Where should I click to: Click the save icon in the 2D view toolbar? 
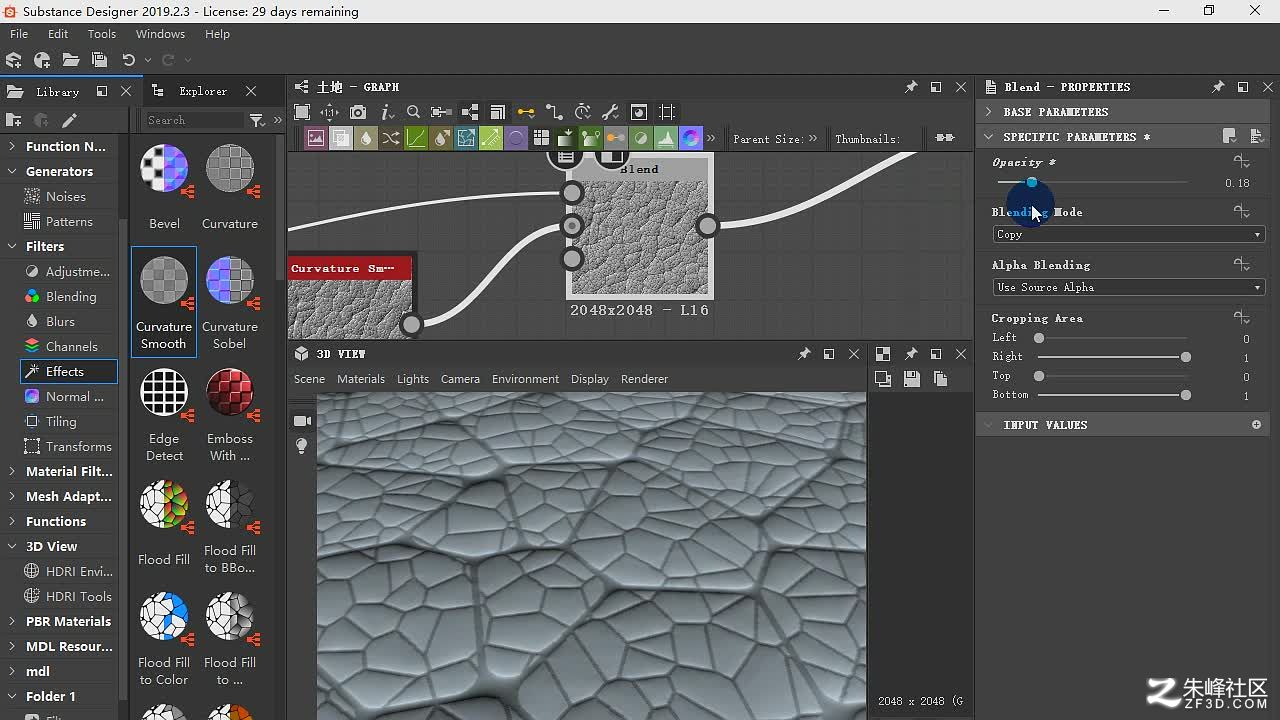911,378
